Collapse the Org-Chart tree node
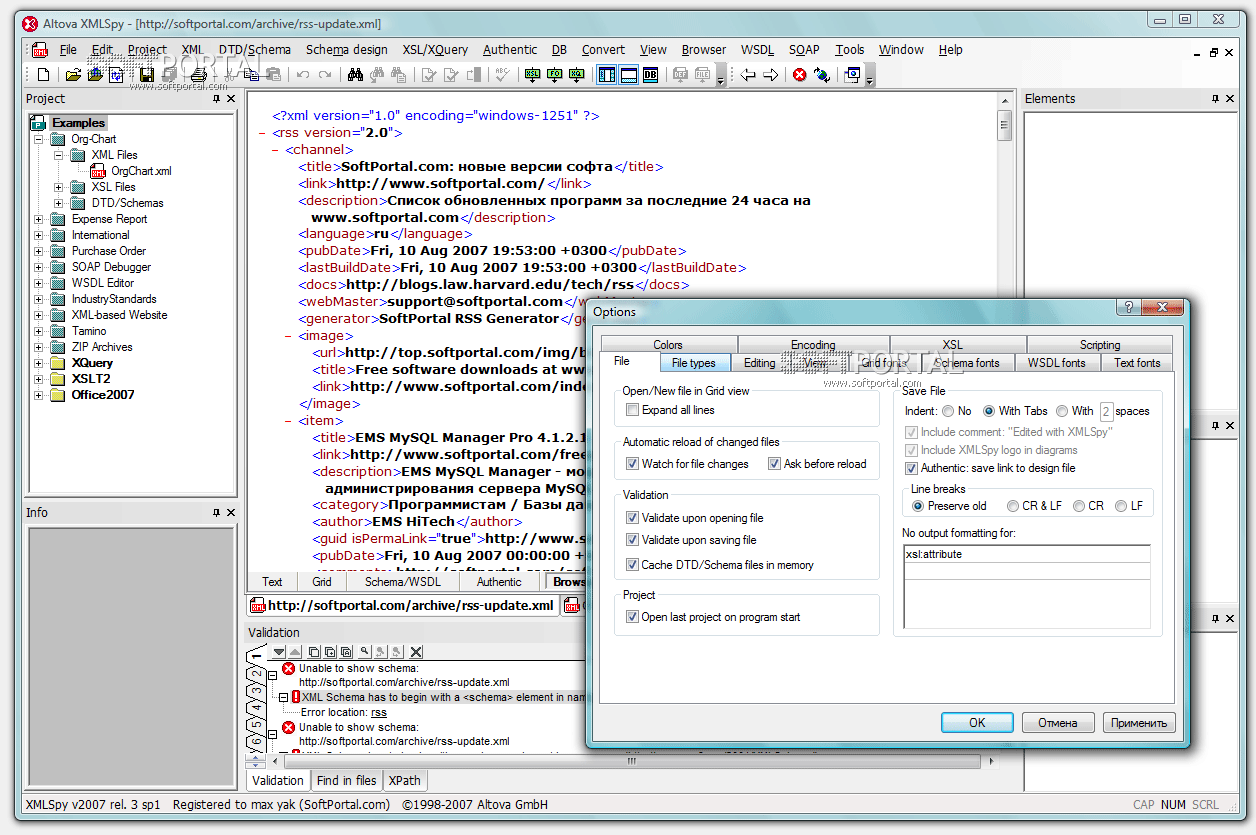1256x835 pixels. click(39, 139)
